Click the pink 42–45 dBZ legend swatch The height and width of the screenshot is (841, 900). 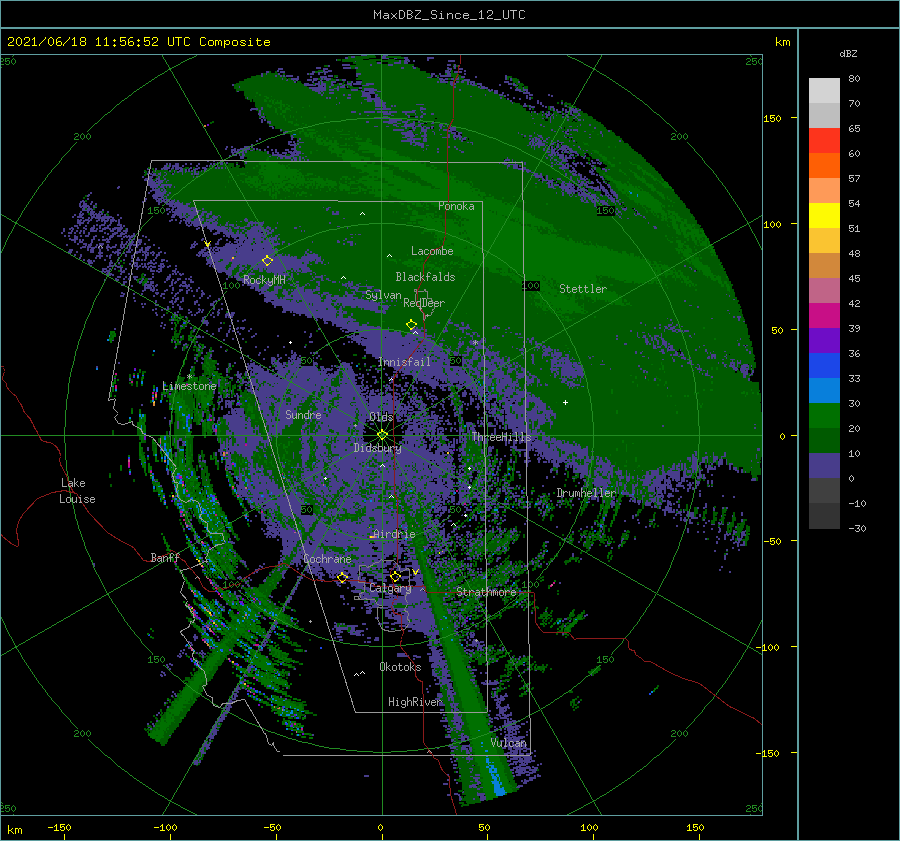[824, 290]
